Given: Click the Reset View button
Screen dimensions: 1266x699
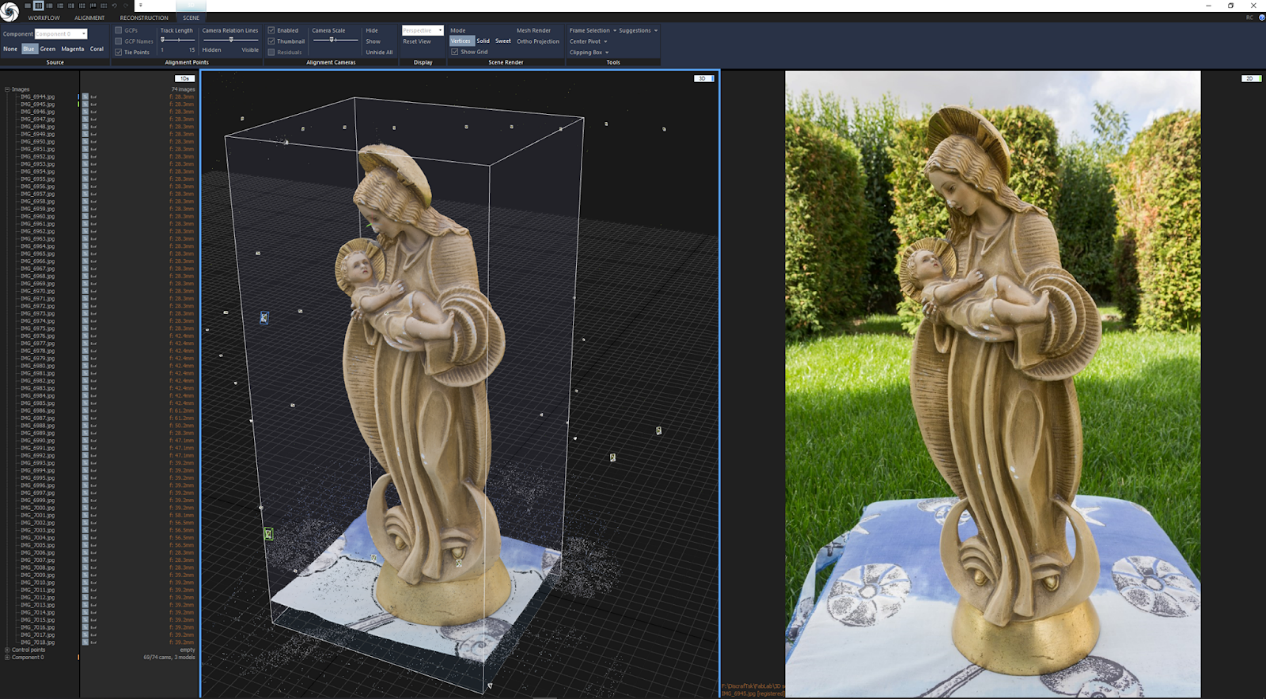Looking at the screenshot, I should tap(417, 41).
